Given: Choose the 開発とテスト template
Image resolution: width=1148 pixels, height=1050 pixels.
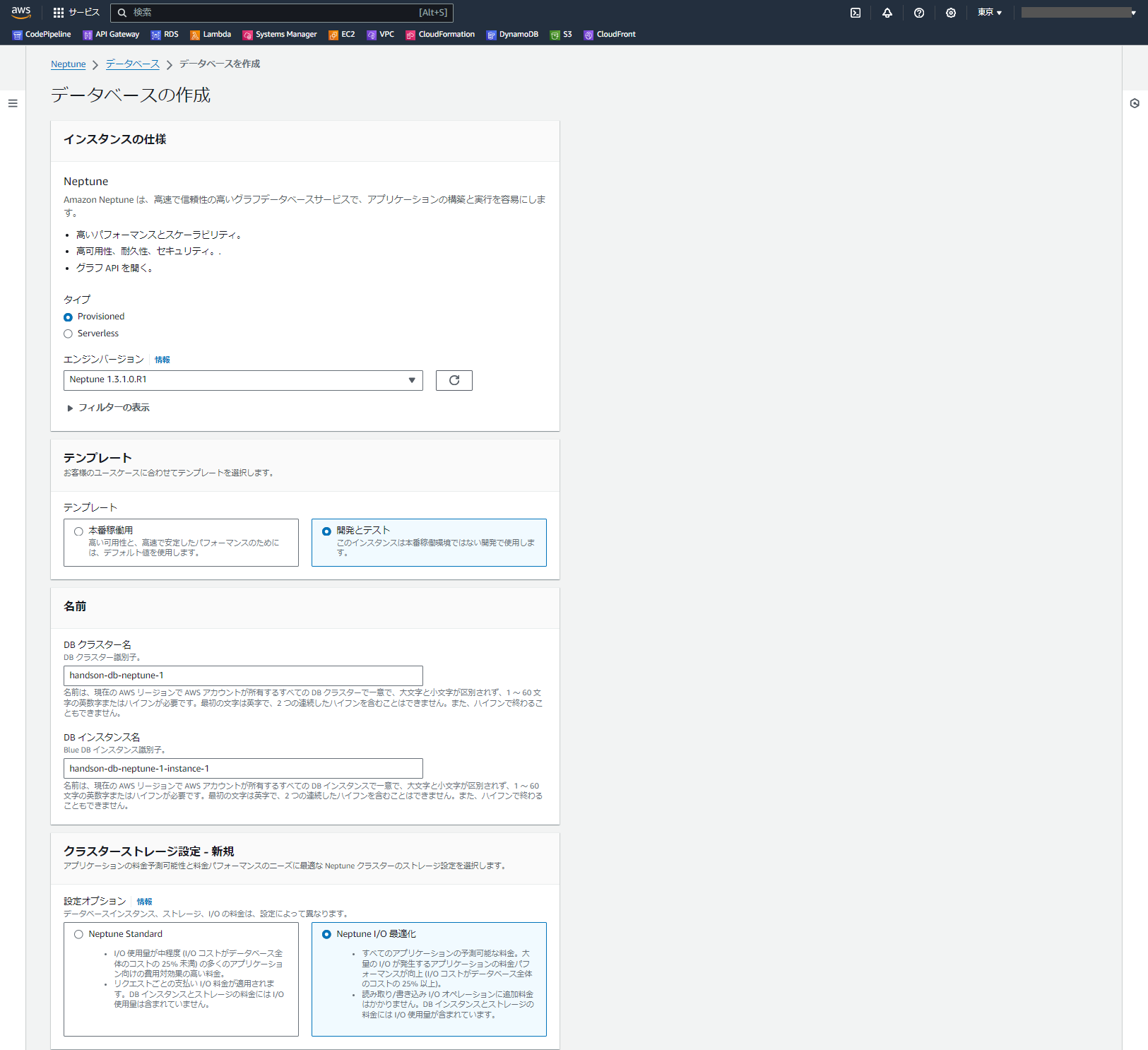Looking at the screenshot, I should coord(429,543).
